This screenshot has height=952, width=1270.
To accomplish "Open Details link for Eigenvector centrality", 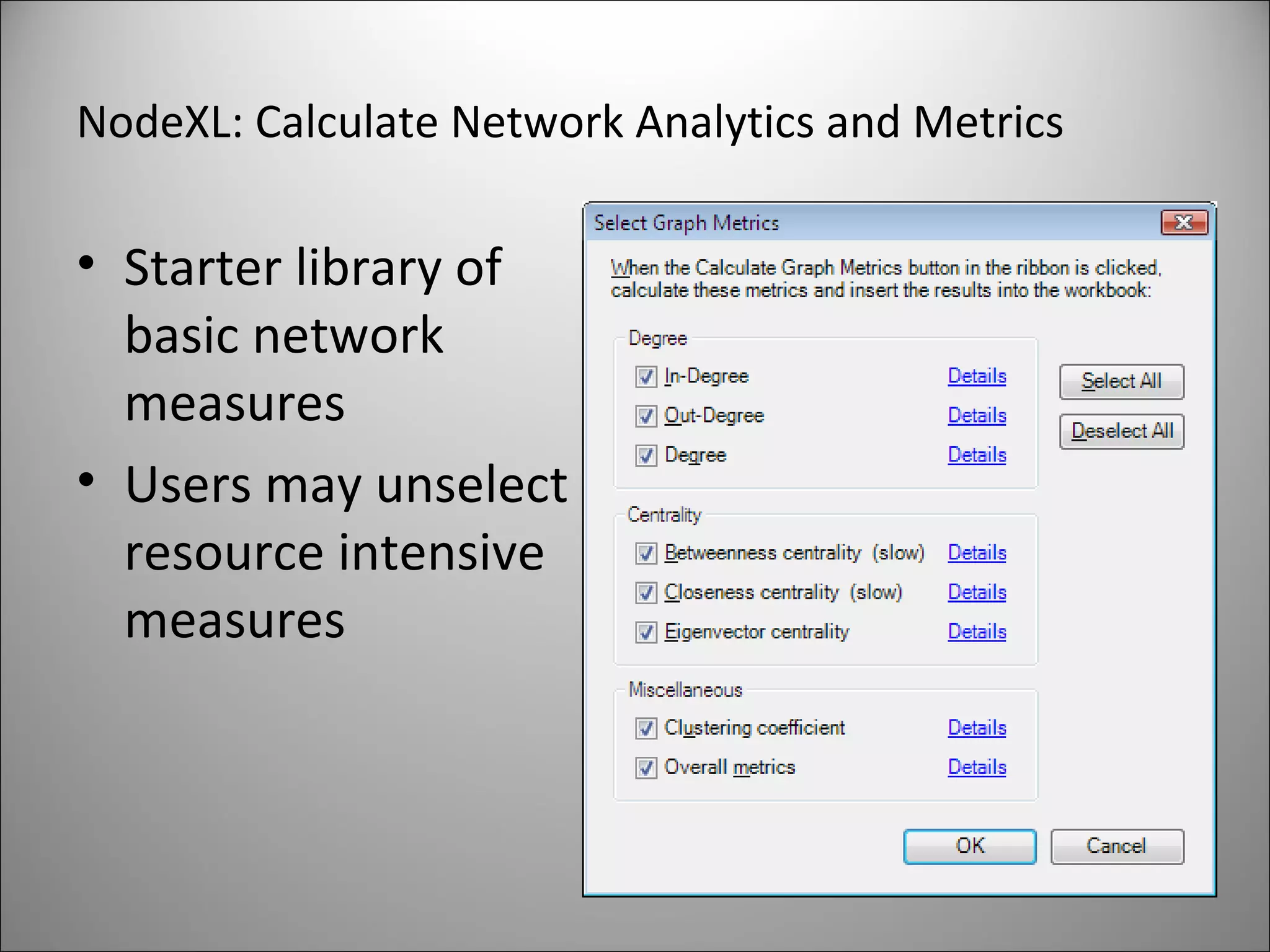I will 977,632.
